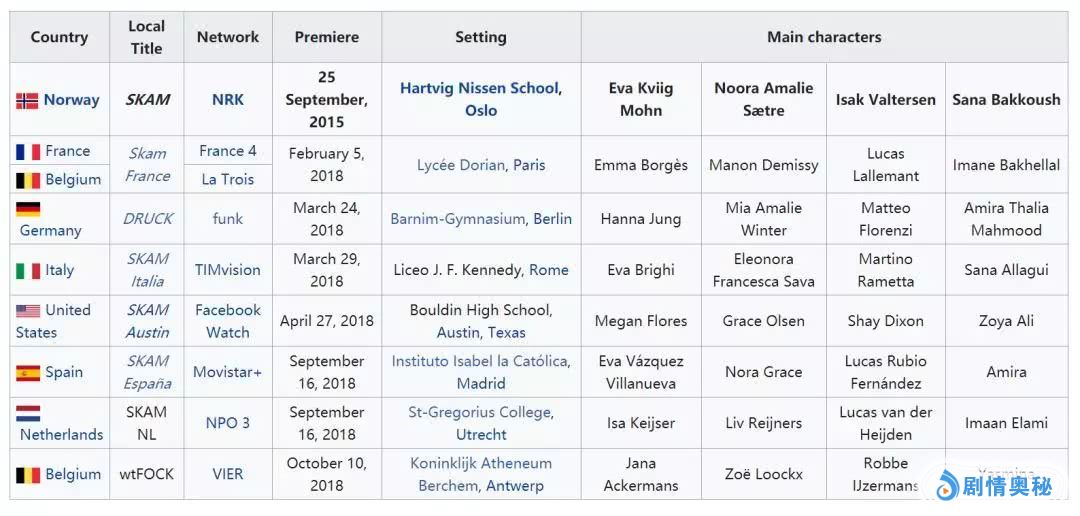Open the TIMvision network link

[227, 270]
